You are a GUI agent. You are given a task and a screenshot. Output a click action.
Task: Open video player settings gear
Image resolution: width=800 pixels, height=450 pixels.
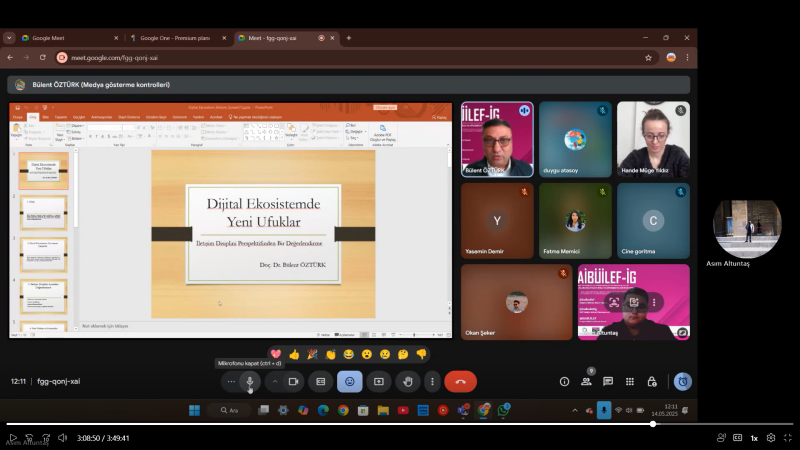coord(771,438)
